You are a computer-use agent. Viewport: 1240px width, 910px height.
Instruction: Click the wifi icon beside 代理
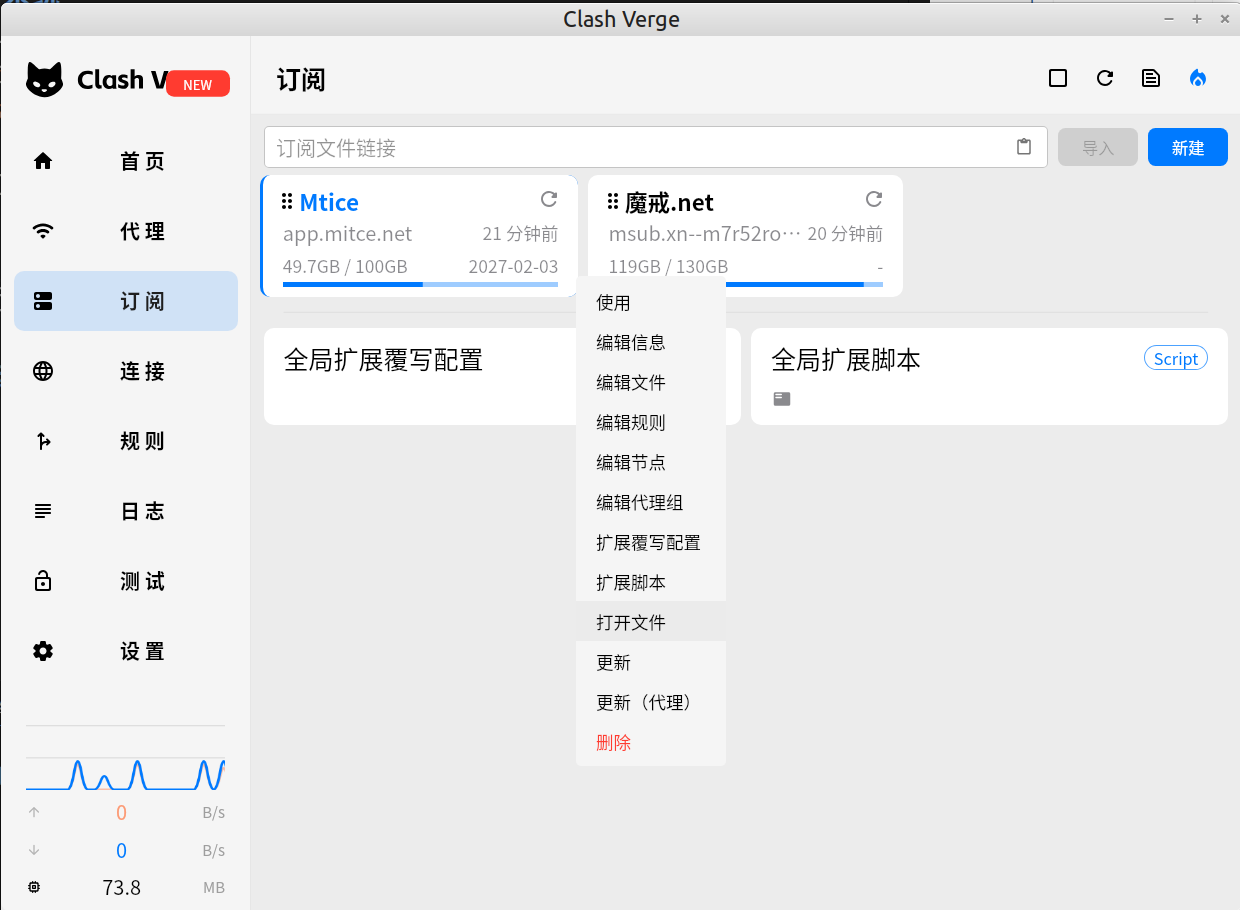[x=43, y=231]
